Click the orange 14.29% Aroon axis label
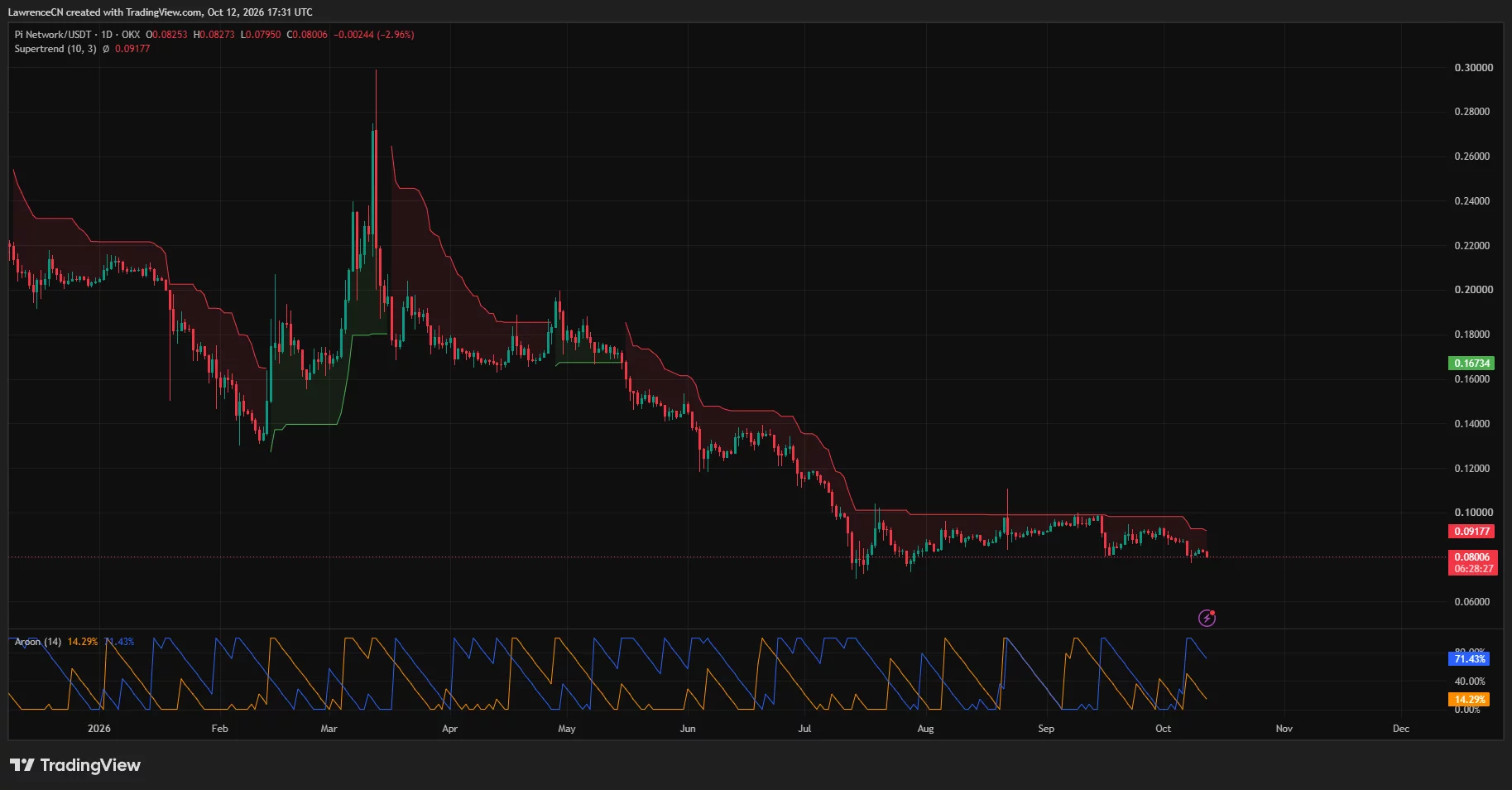 pyautogui.click(x=1470, y=700)
